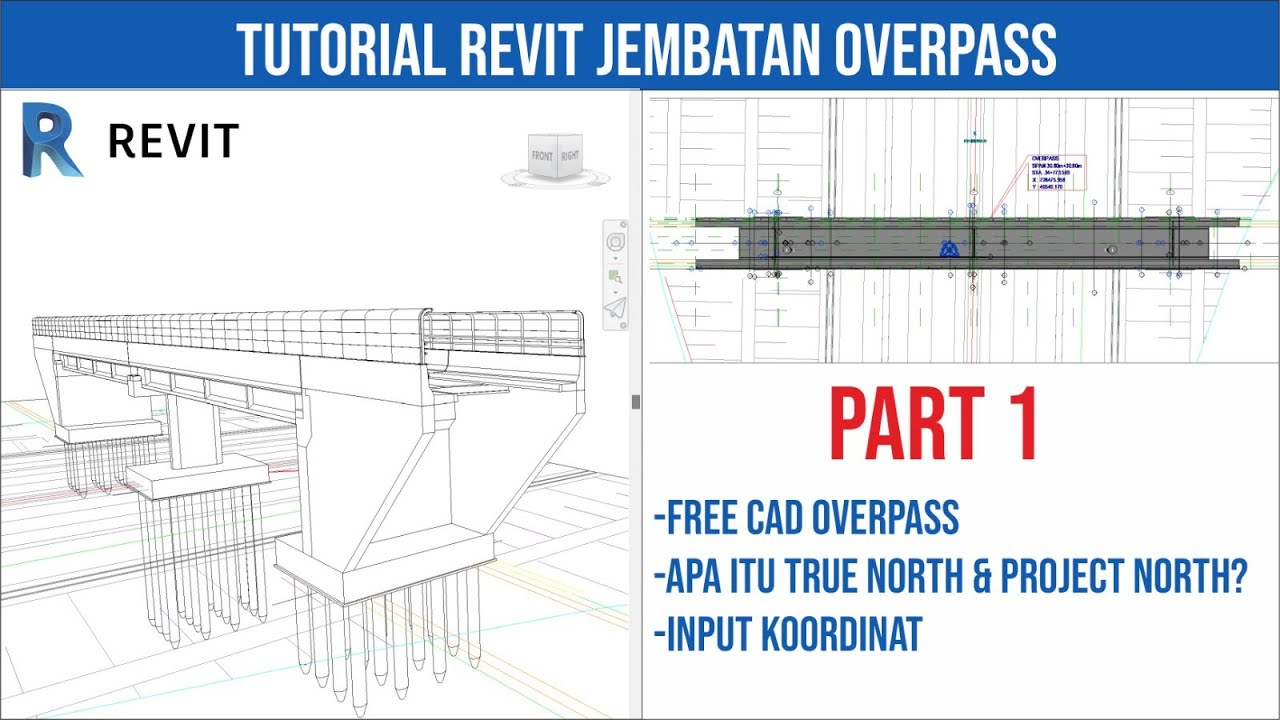Screen dimensions: 1280x720
Task: Click the OVERPASS annotation tag in plan view
Action: (1057, 173)
